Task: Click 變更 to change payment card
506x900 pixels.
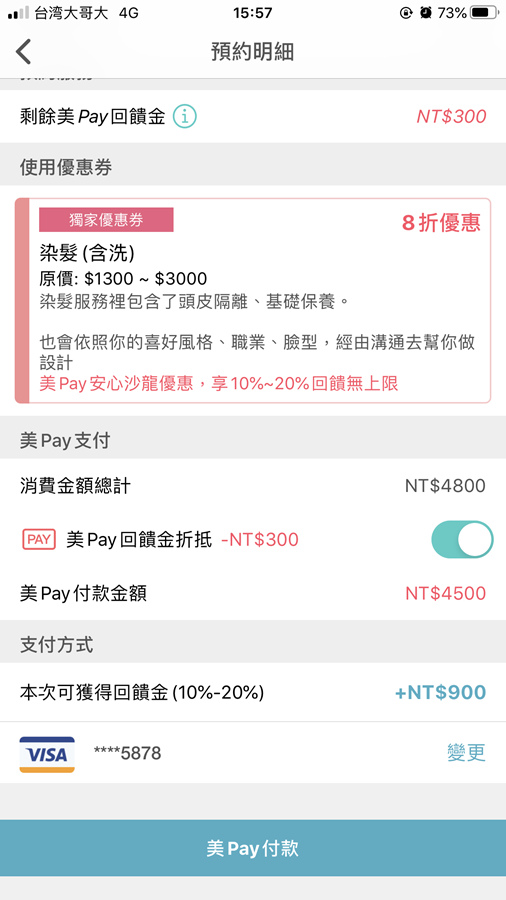Action: (x=466, y=752)
